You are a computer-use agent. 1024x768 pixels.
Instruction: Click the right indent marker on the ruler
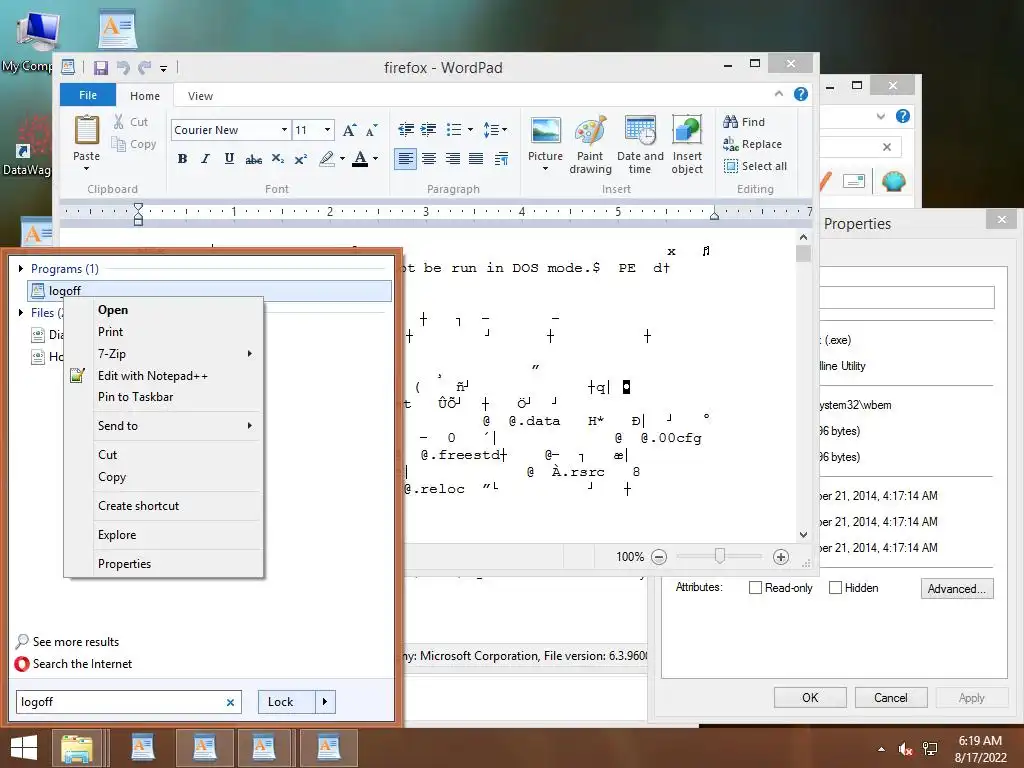(714, 215)
